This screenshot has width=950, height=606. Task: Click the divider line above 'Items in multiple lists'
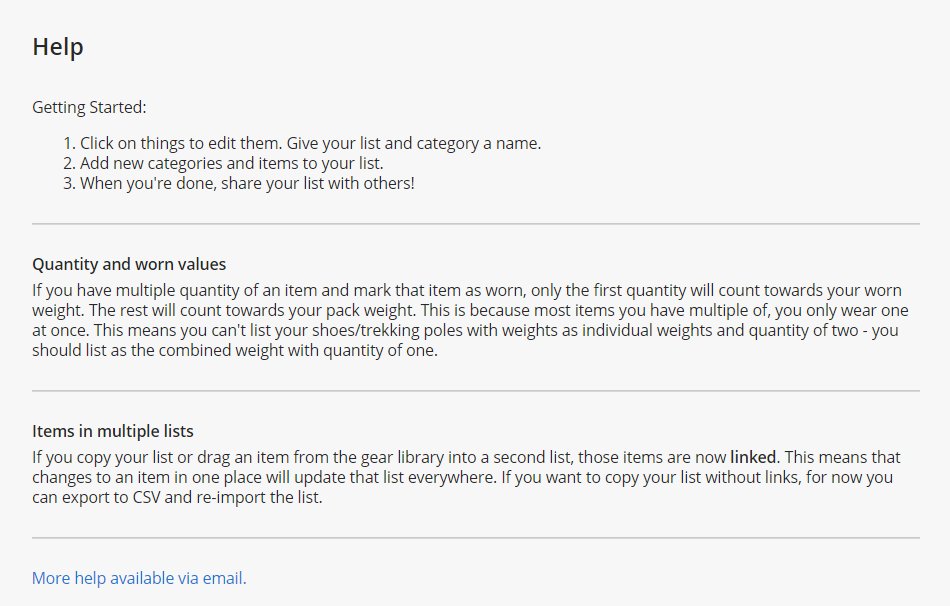(x=476, y=391)
